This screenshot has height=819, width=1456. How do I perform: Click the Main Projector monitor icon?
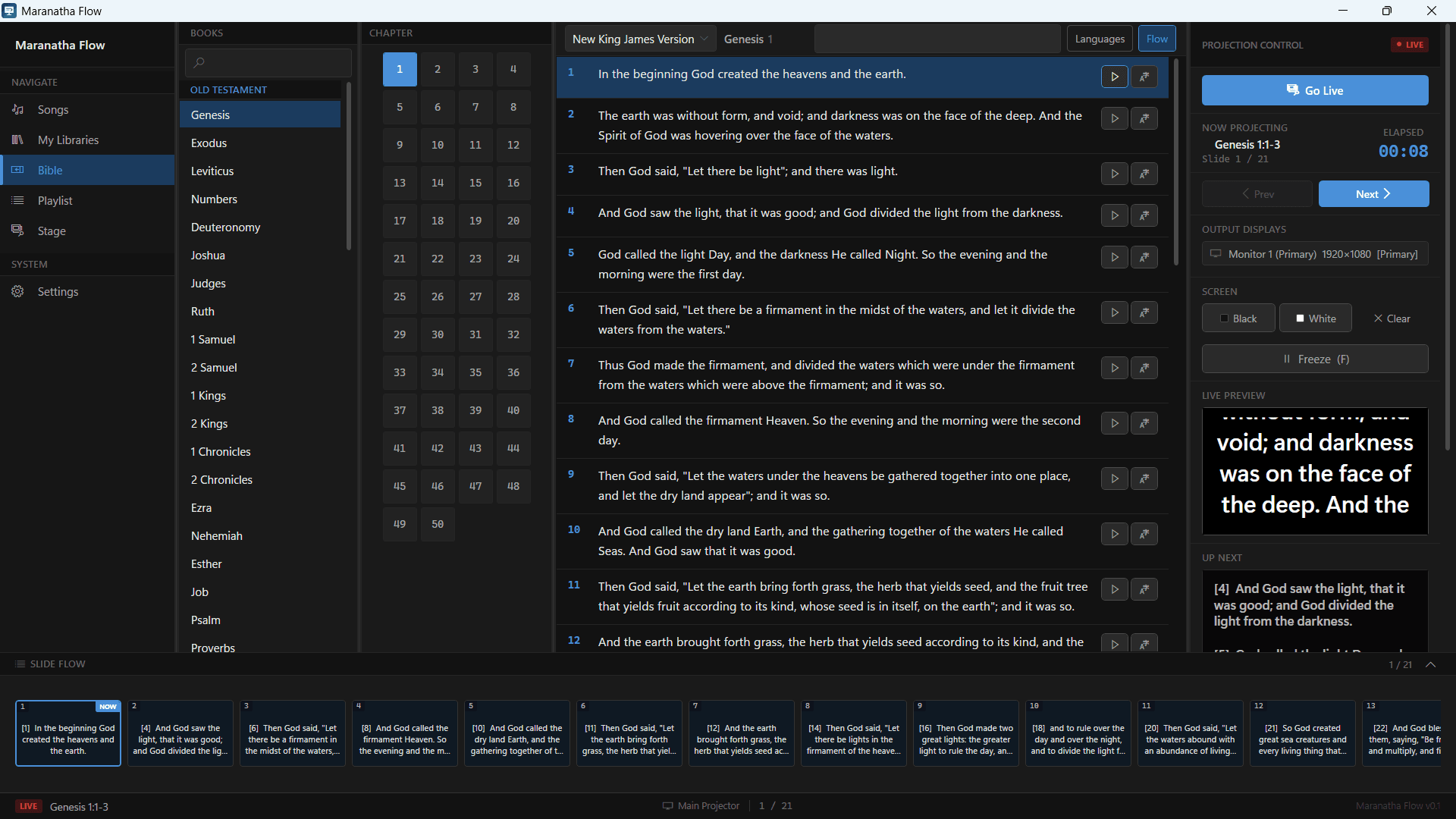point(667,806)
